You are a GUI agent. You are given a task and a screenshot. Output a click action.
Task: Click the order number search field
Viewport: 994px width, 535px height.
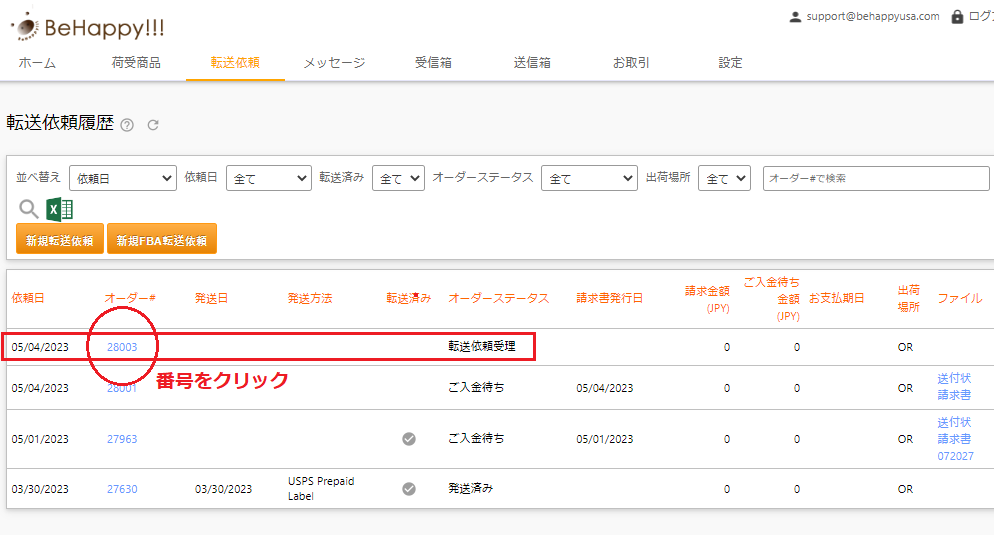point(876,178)
